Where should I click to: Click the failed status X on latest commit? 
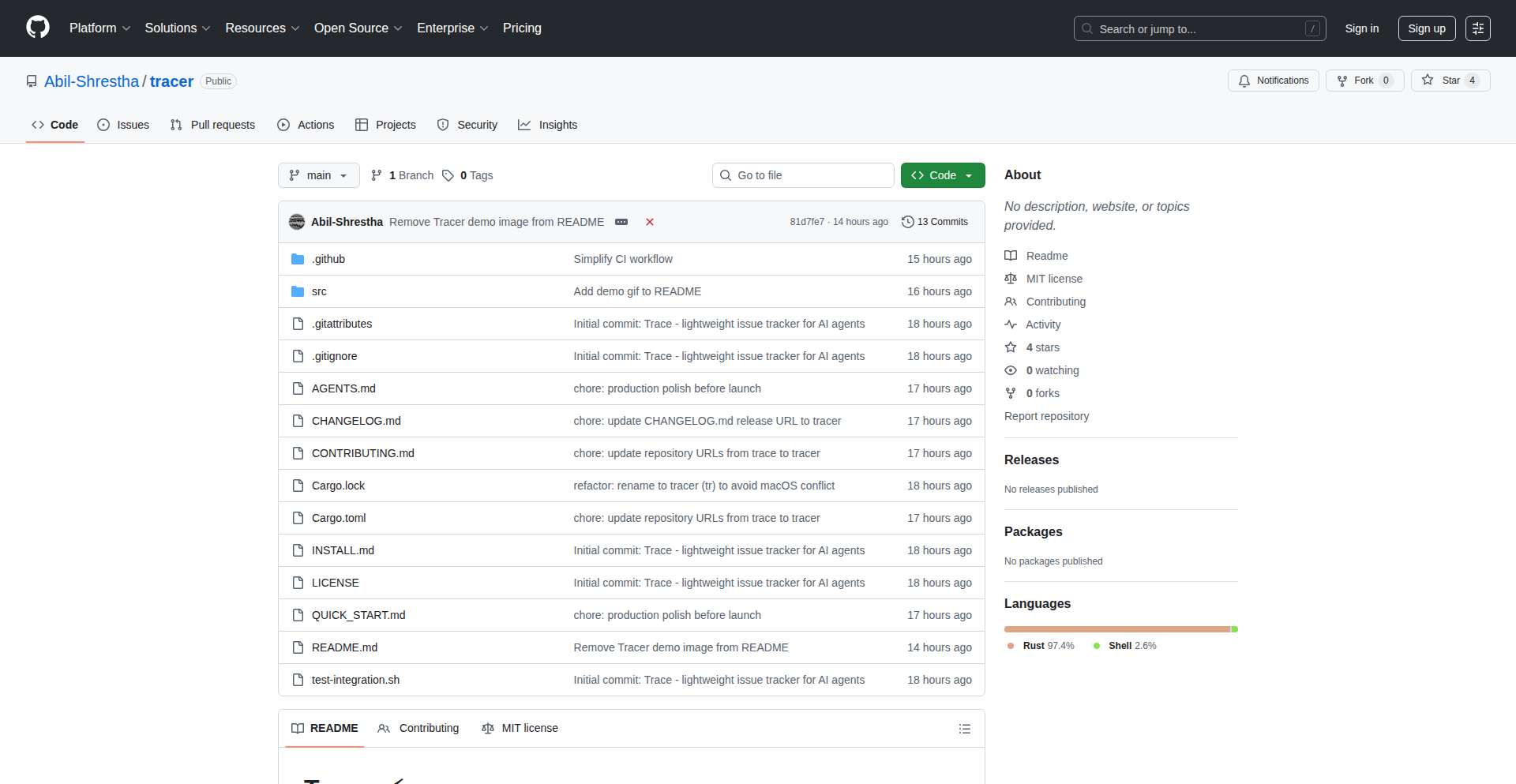[650, 222]
